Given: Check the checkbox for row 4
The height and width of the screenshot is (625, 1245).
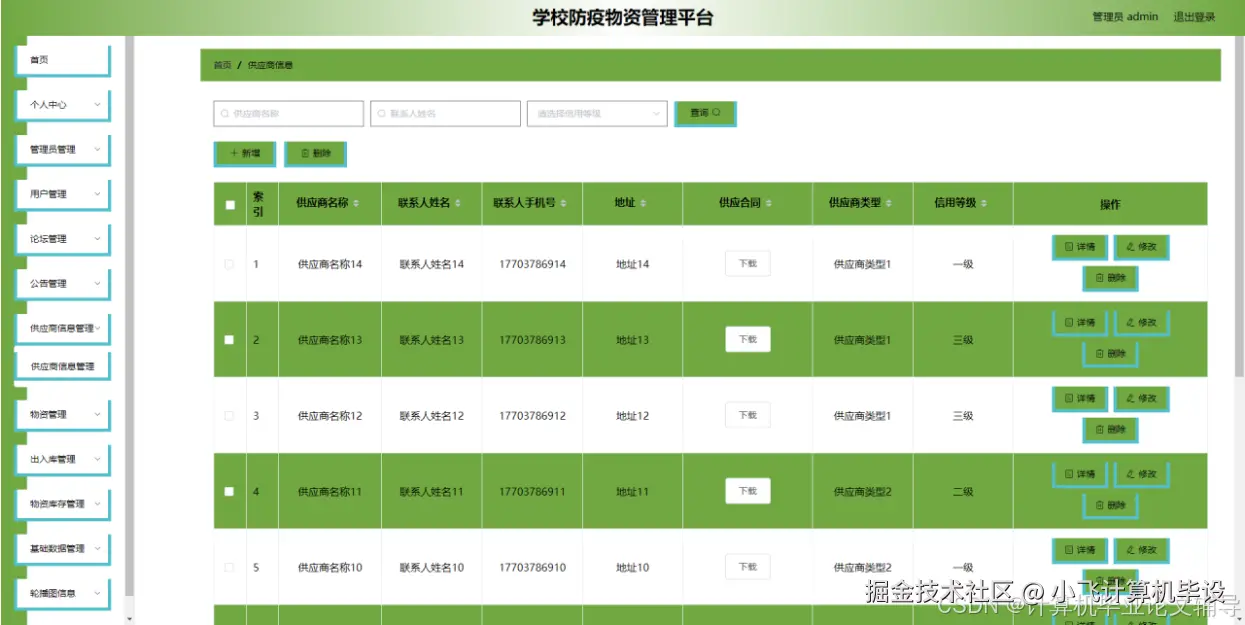Looking at the screenshot, I should tap(229, 492).
